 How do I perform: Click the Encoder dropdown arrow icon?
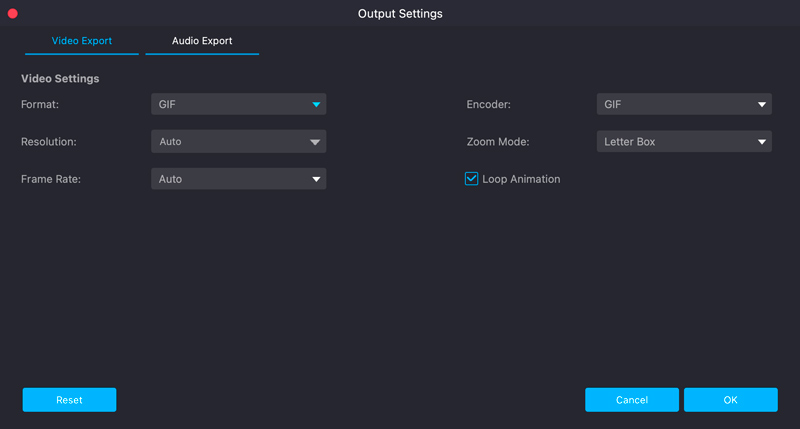(x=762, y=104)
